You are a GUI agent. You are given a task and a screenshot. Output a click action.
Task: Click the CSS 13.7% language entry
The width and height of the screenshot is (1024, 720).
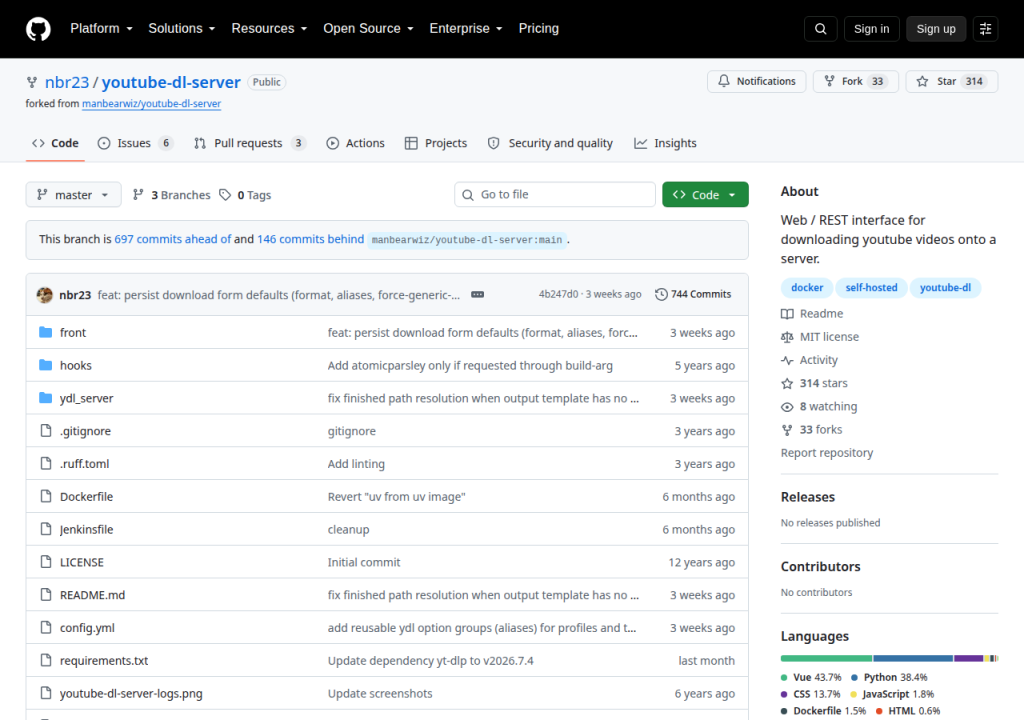(x=810, y=695)
